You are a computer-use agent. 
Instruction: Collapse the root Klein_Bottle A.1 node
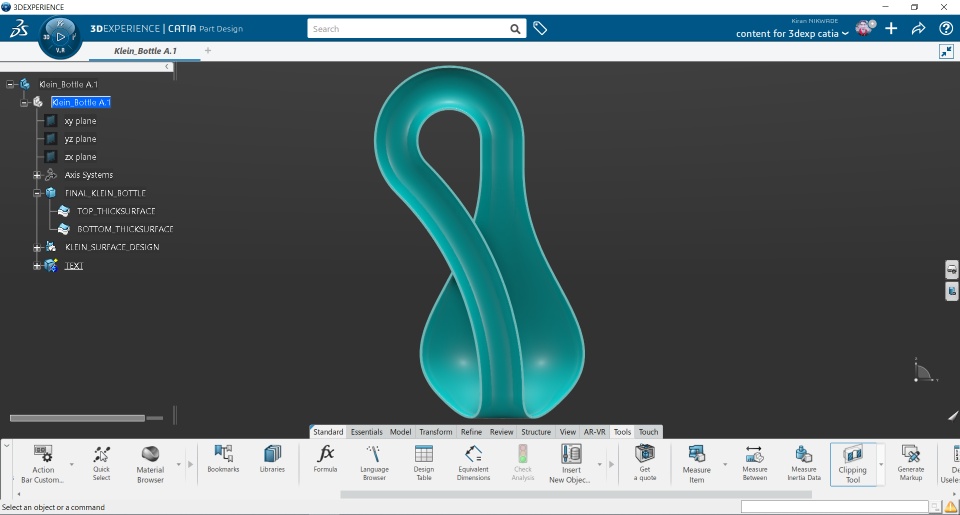[x=10, y=85]
